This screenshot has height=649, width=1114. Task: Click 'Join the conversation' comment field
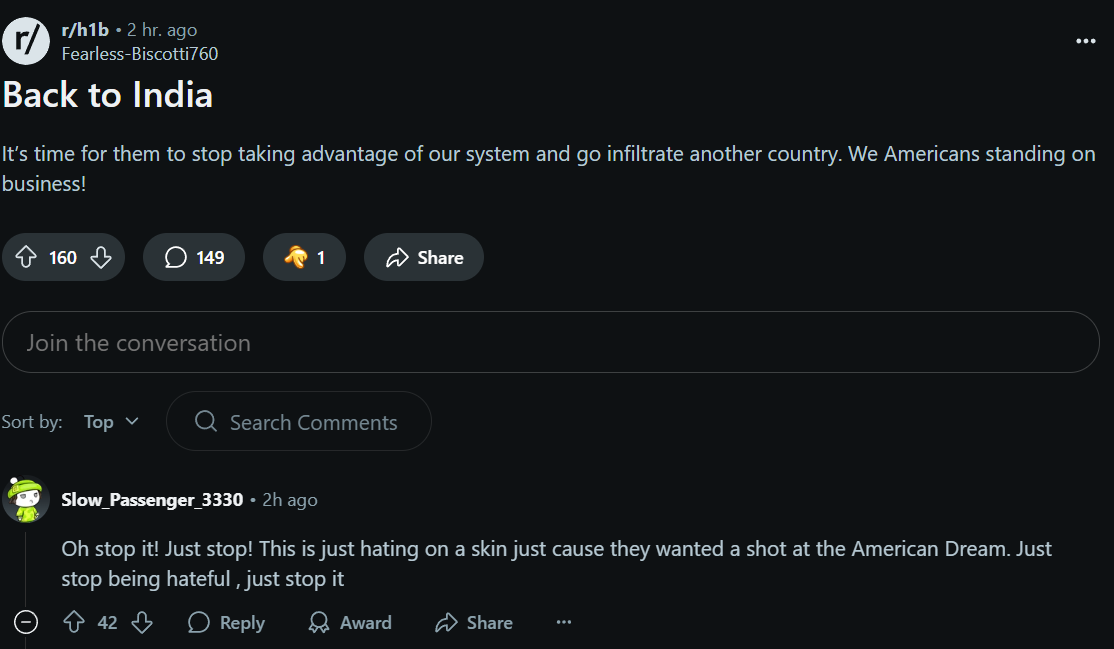point(550,343)
